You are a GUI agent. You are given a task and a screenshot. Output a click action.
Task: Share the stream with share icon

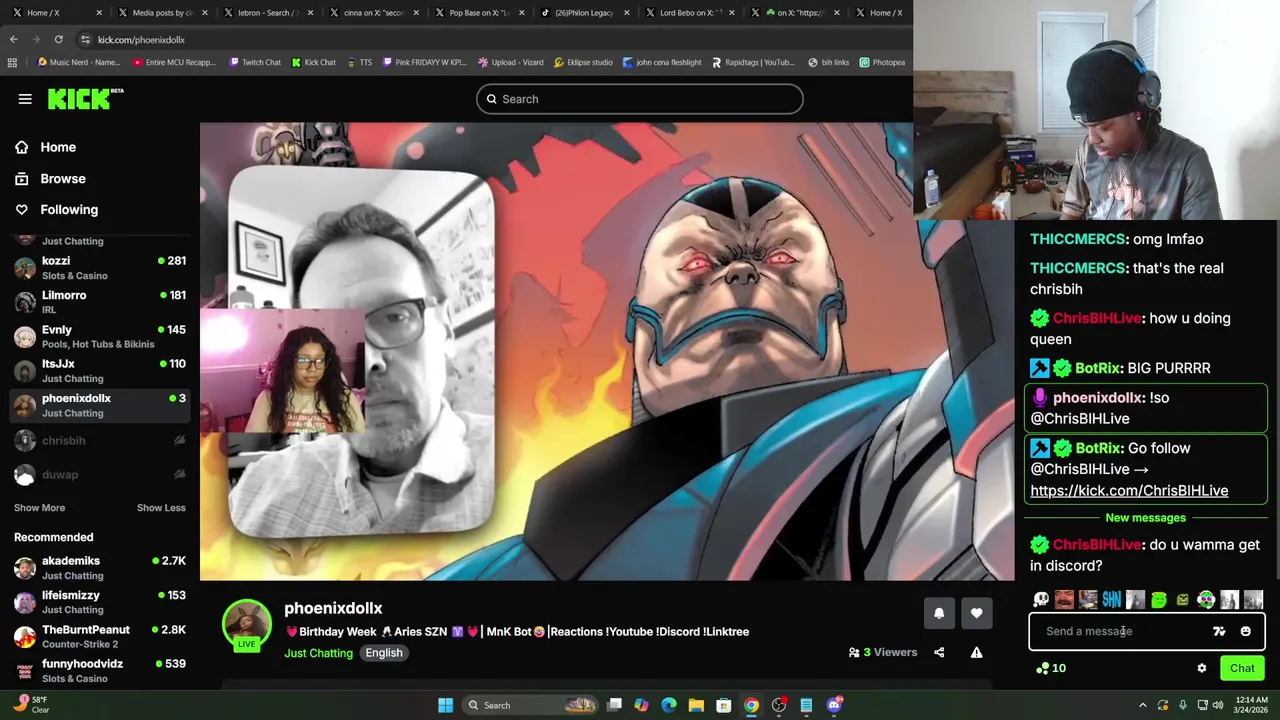(x=939, y=653)
